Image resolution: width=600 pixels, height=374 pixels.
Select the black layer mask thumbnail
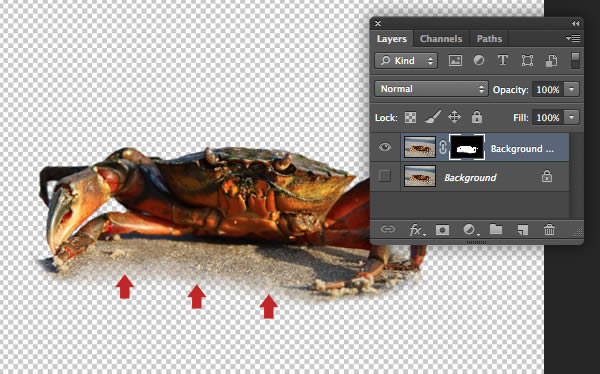(x=467, y=147)
